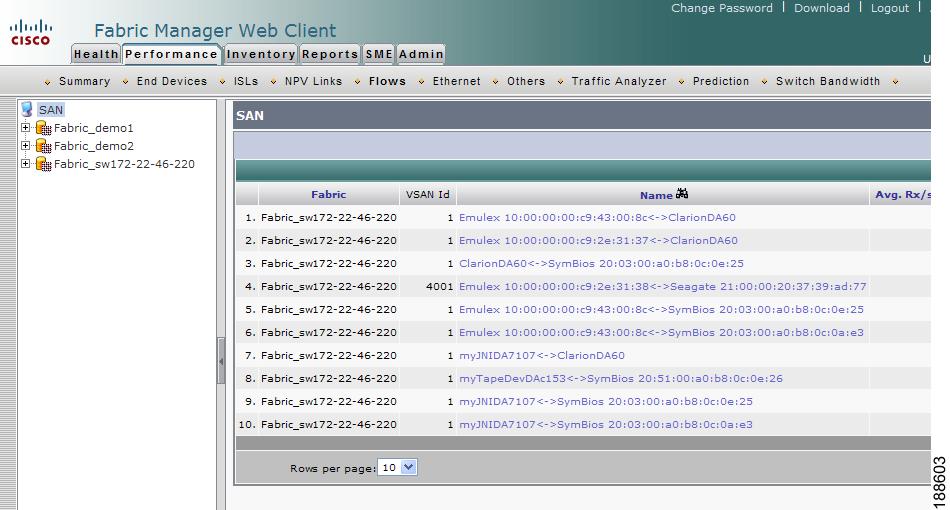
Task: Go to the Flows sub-menu
Action: (x=387, y=81)
